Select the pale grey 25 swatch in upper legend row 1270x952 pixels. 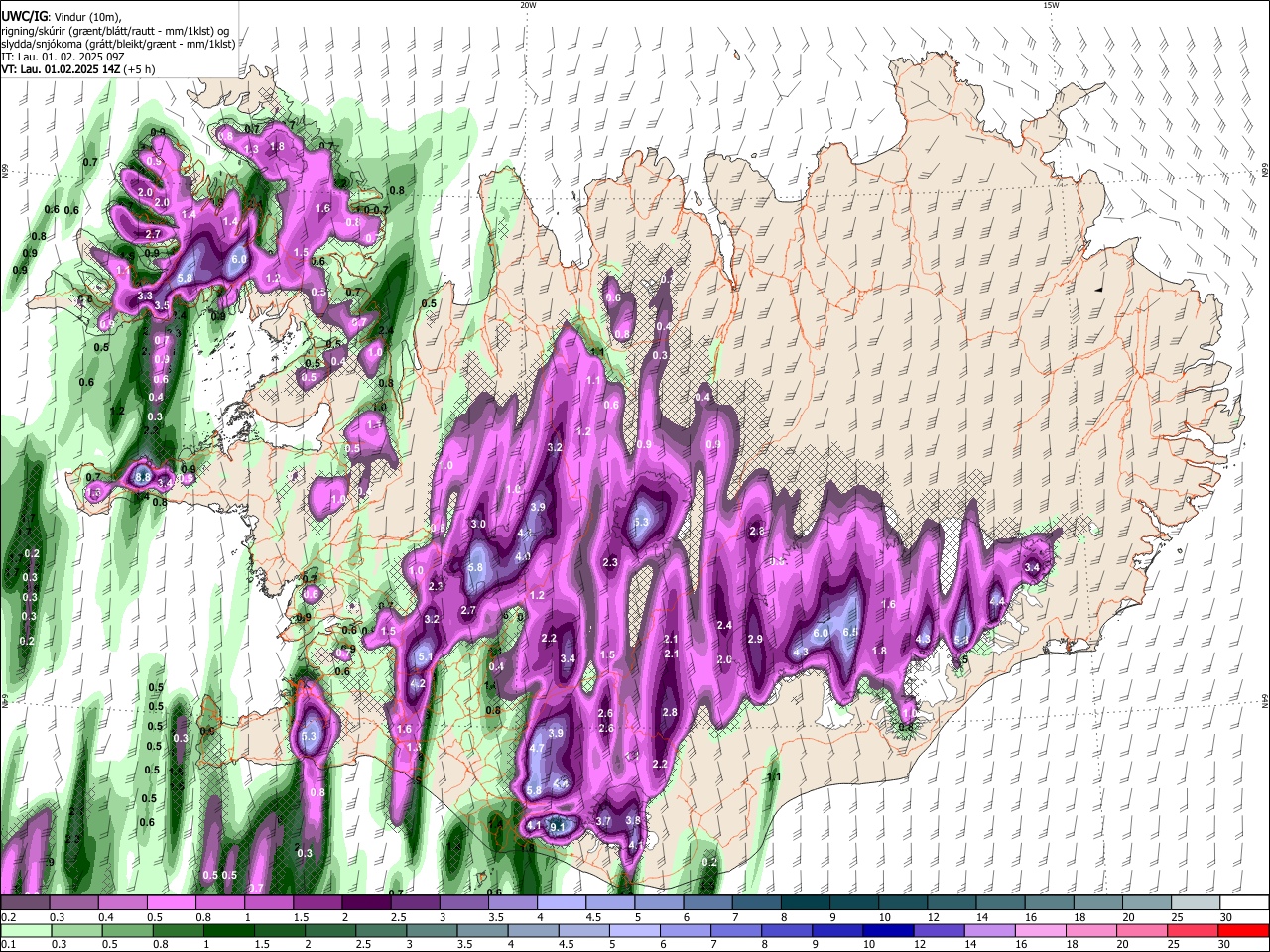click(1197, 903)
